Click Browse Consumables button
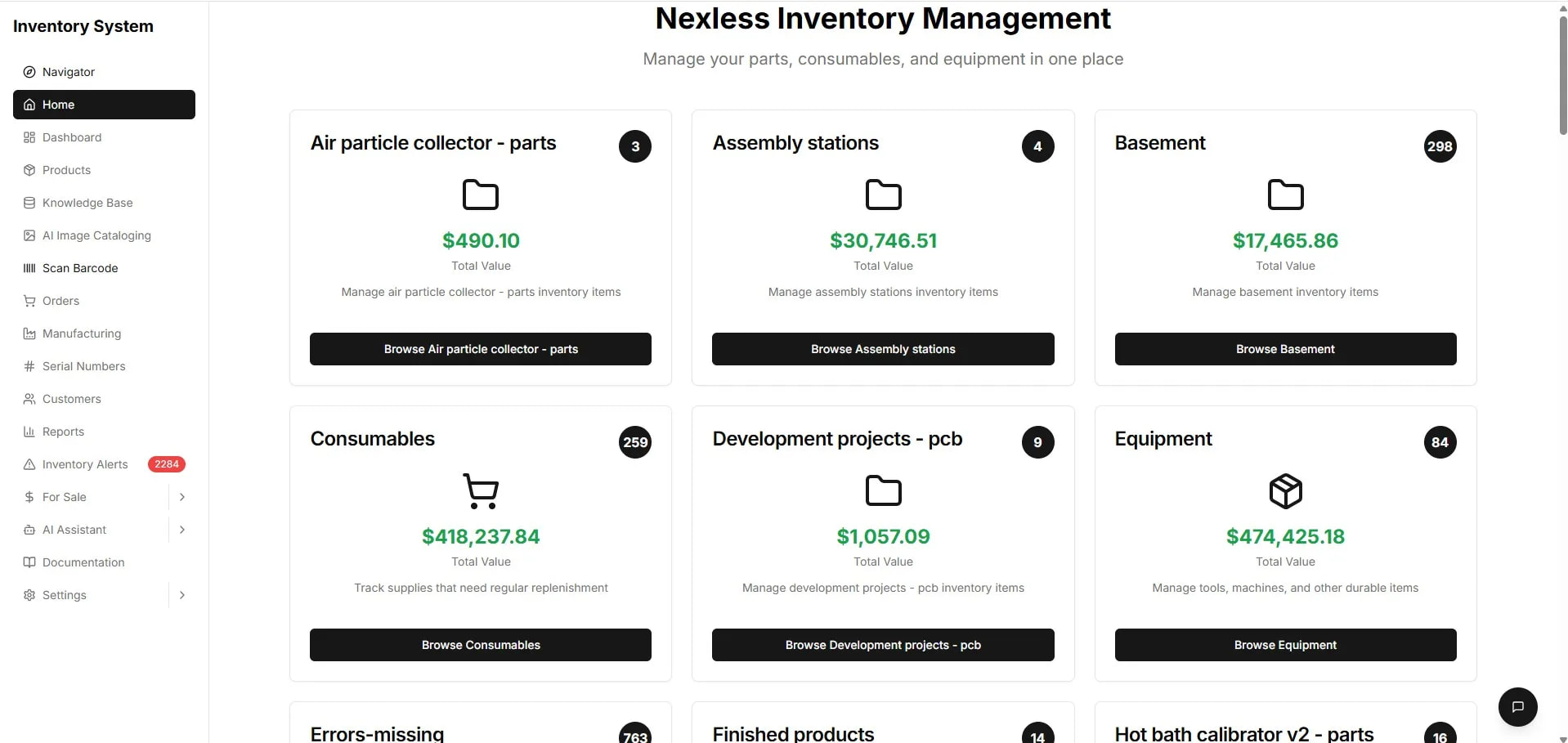Viewport: 1568px width, 743px height. pos(481,645)
